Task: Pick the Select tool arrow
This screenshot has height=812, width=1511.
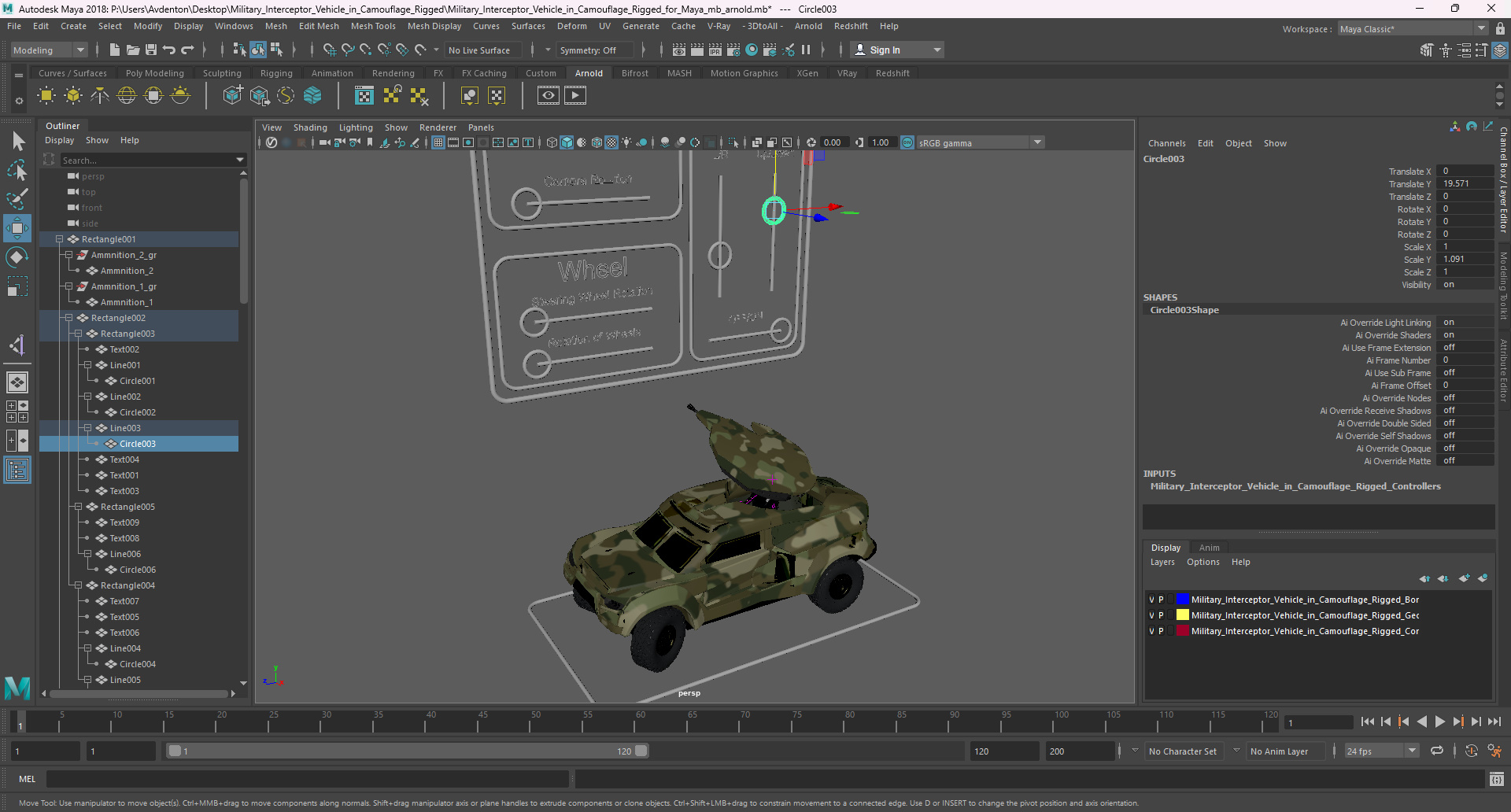Action: 18,141
